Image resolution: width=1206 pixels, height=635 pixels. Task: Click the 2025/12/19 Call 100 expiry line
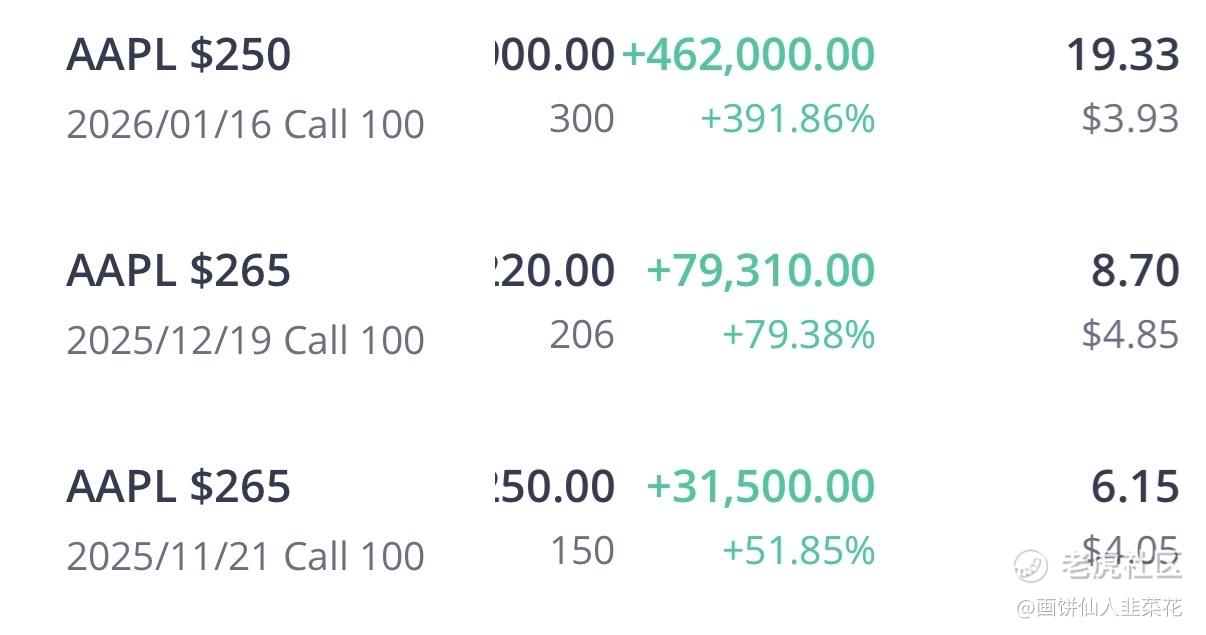(x=245, y=341)
